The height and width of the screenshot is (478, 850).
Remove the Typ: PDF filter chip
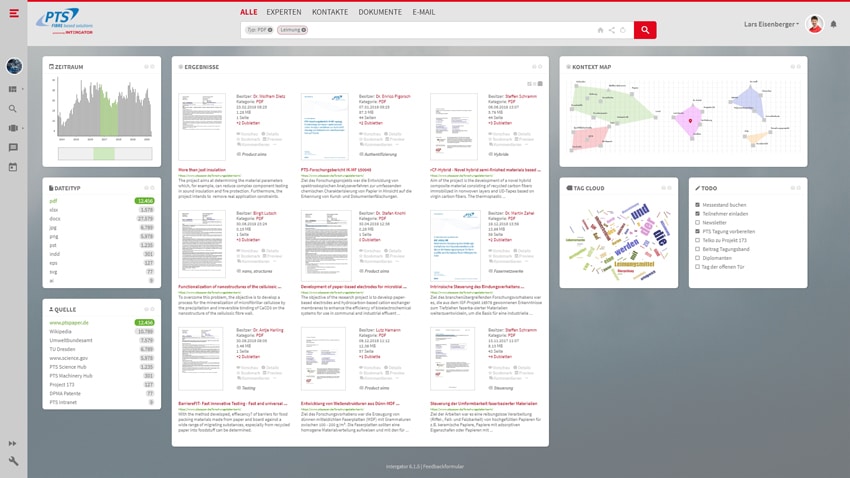pyautogui.click(x=270, y=30)
